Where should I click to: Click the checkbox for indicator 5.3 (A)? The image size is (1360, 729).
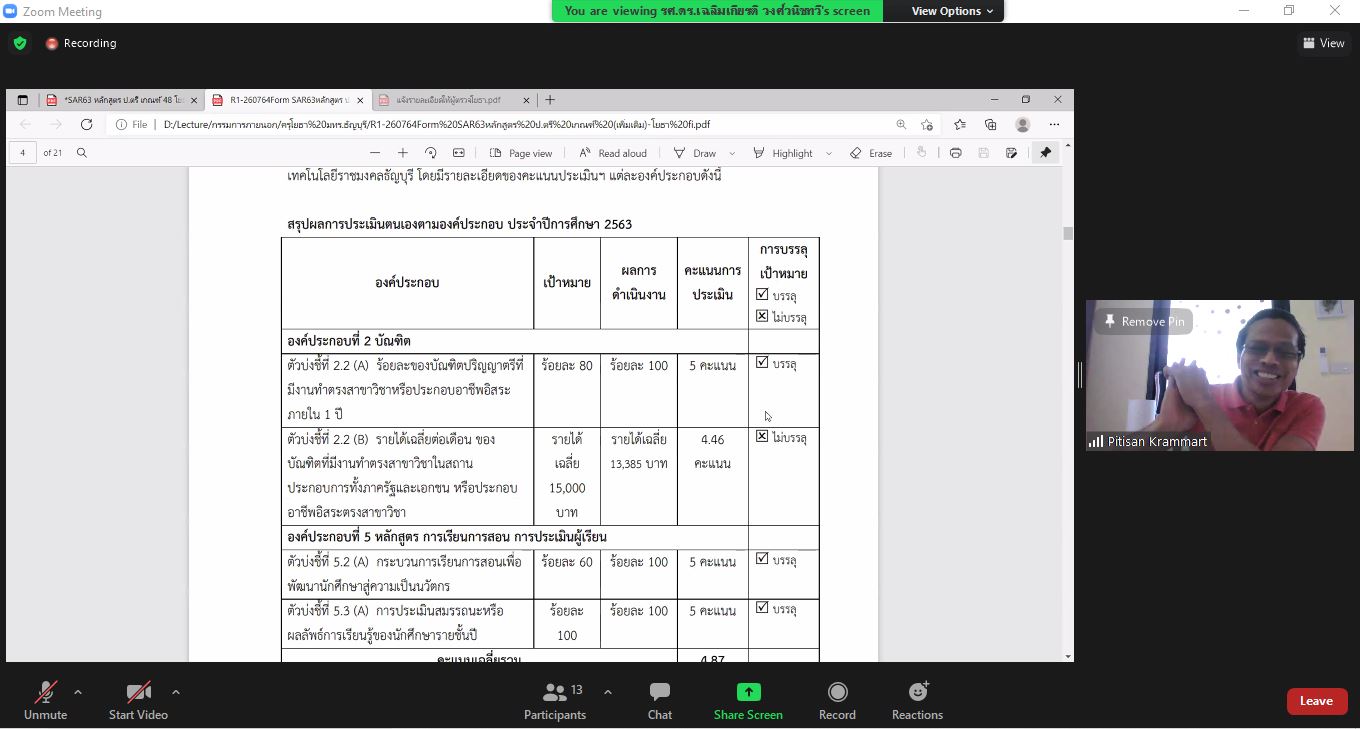click(762, 607)
